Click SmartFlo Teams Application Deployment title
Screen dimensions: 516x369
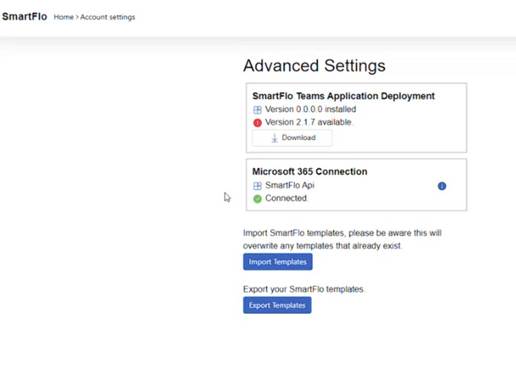click(343, 96)
